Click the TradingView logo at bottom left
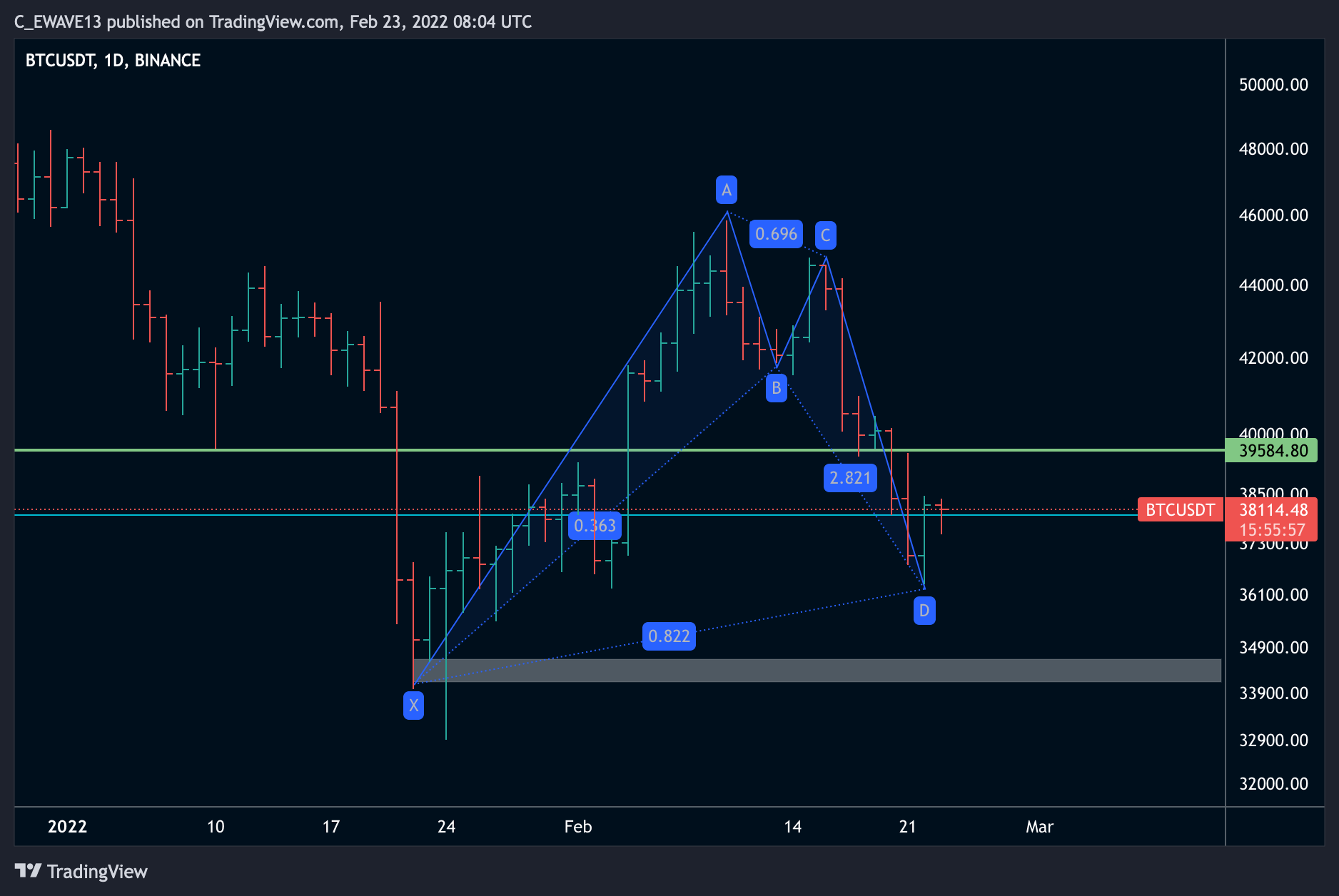 tap(81, 871)
